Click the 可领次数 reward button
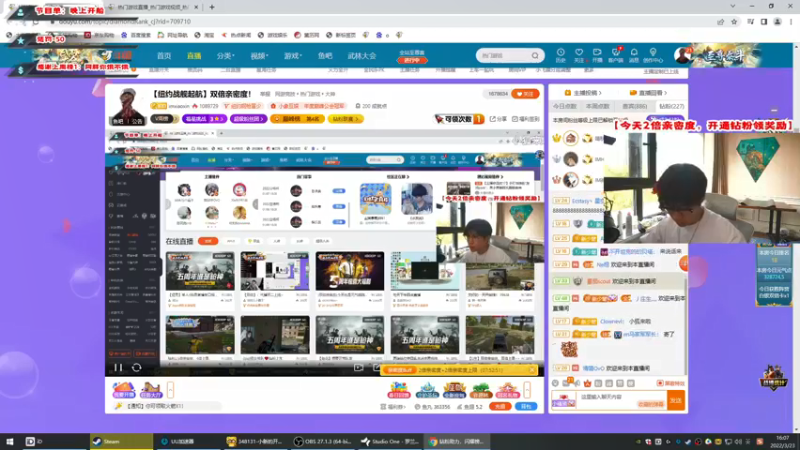This screenshot has width=800, height=450. click(459, 119)
